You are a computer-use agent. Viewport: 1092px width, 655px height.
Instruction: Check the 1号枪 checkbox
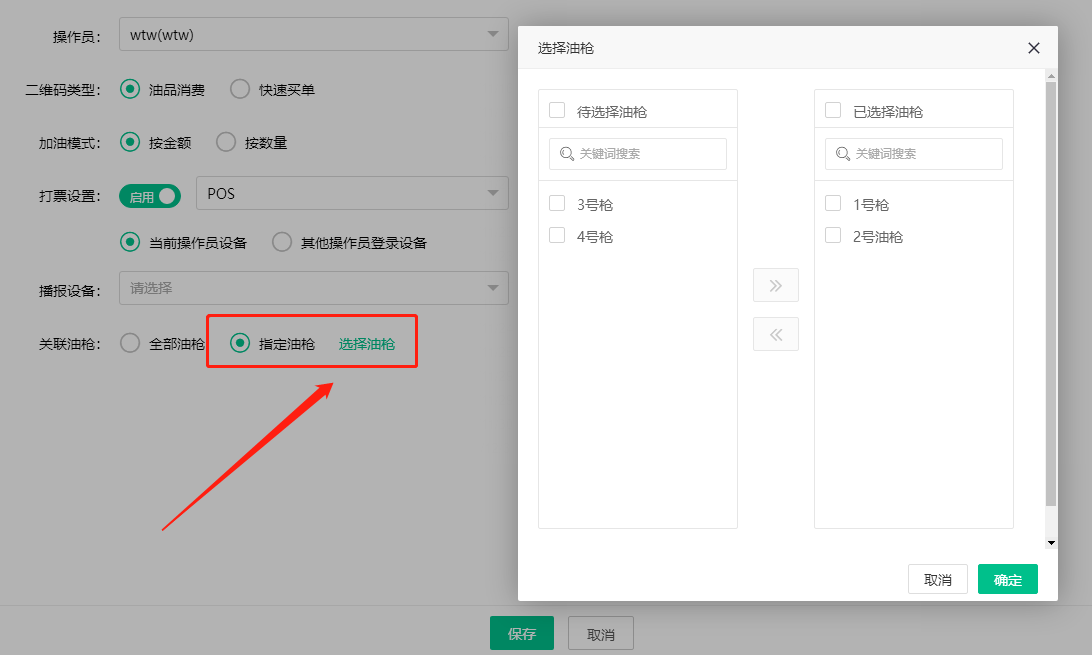[x=833, y=204]
